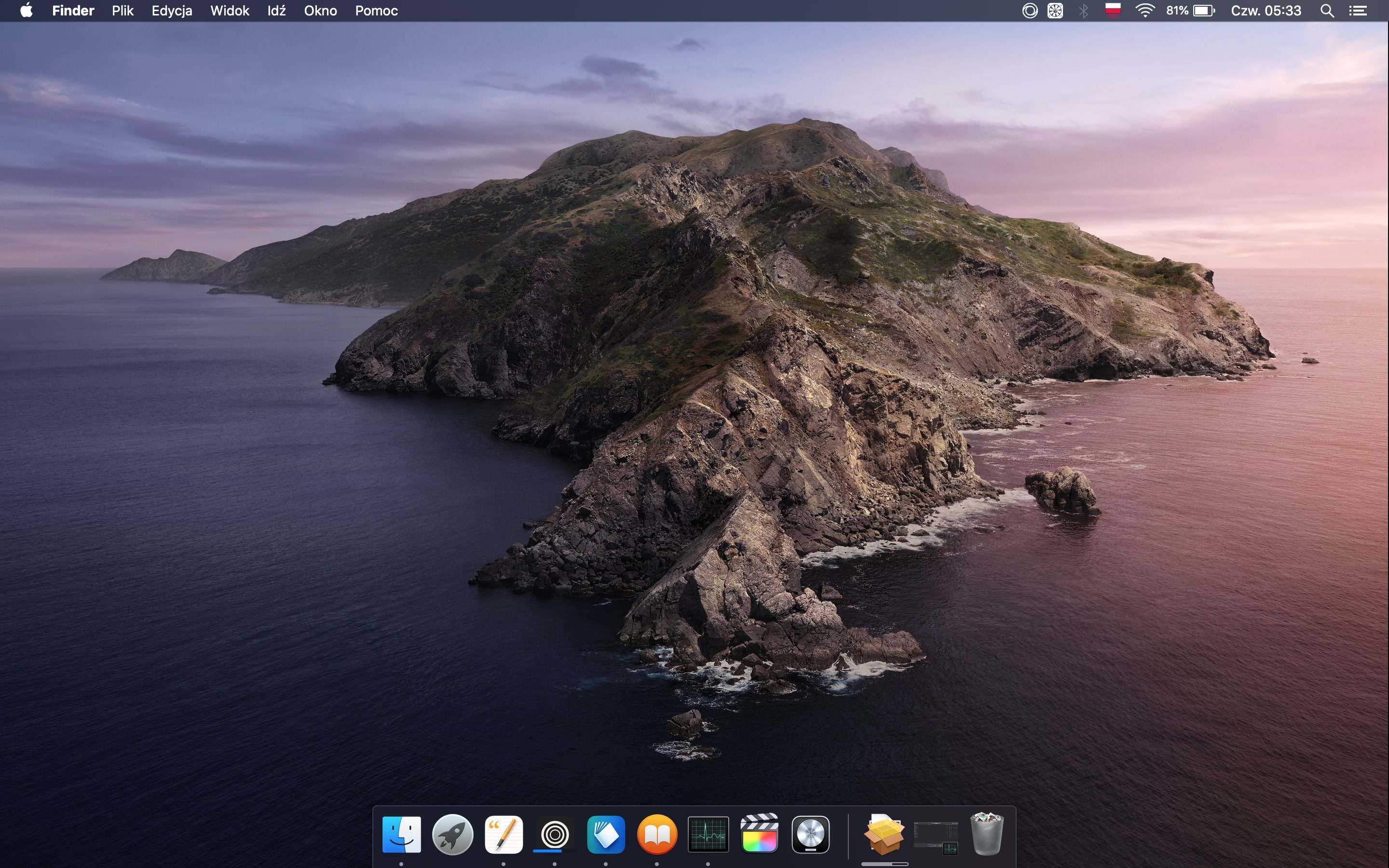Click the concentric circles app in Dock
Screen dimensions: 1389x868
555,834
